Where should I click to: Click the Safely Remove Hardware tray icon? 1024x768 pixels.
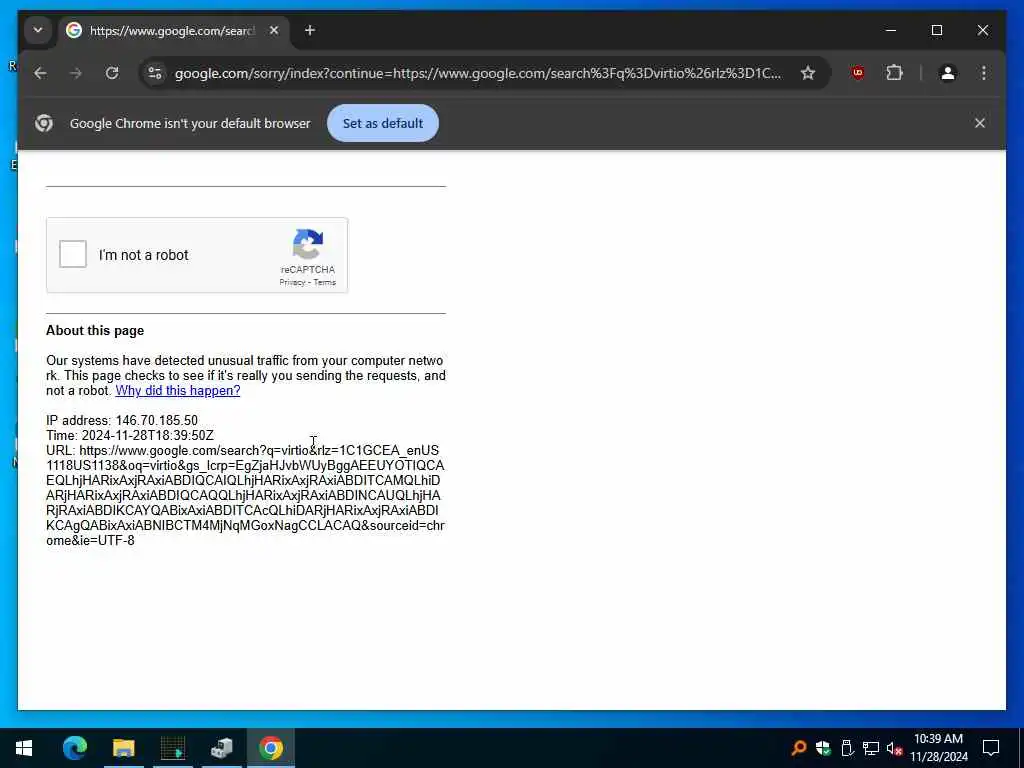coord(847,748)
